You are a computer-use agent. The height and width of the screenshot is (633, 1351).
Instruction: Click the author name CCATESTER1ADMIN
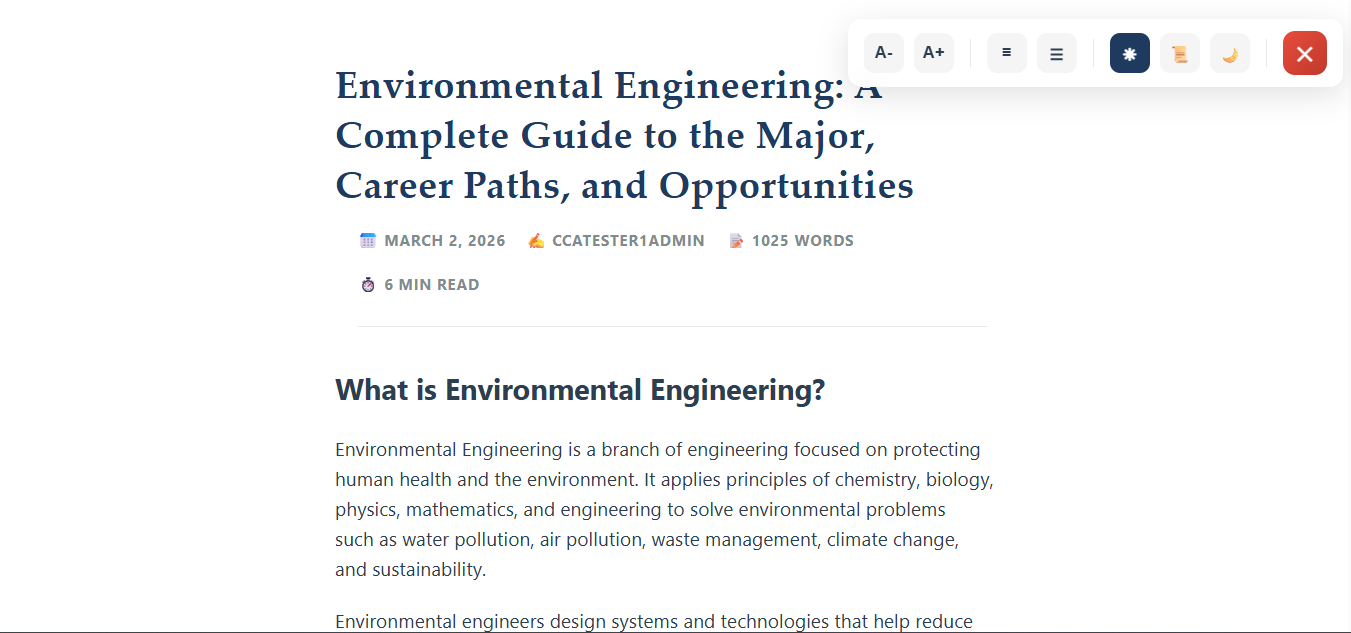tap(628, 241)
